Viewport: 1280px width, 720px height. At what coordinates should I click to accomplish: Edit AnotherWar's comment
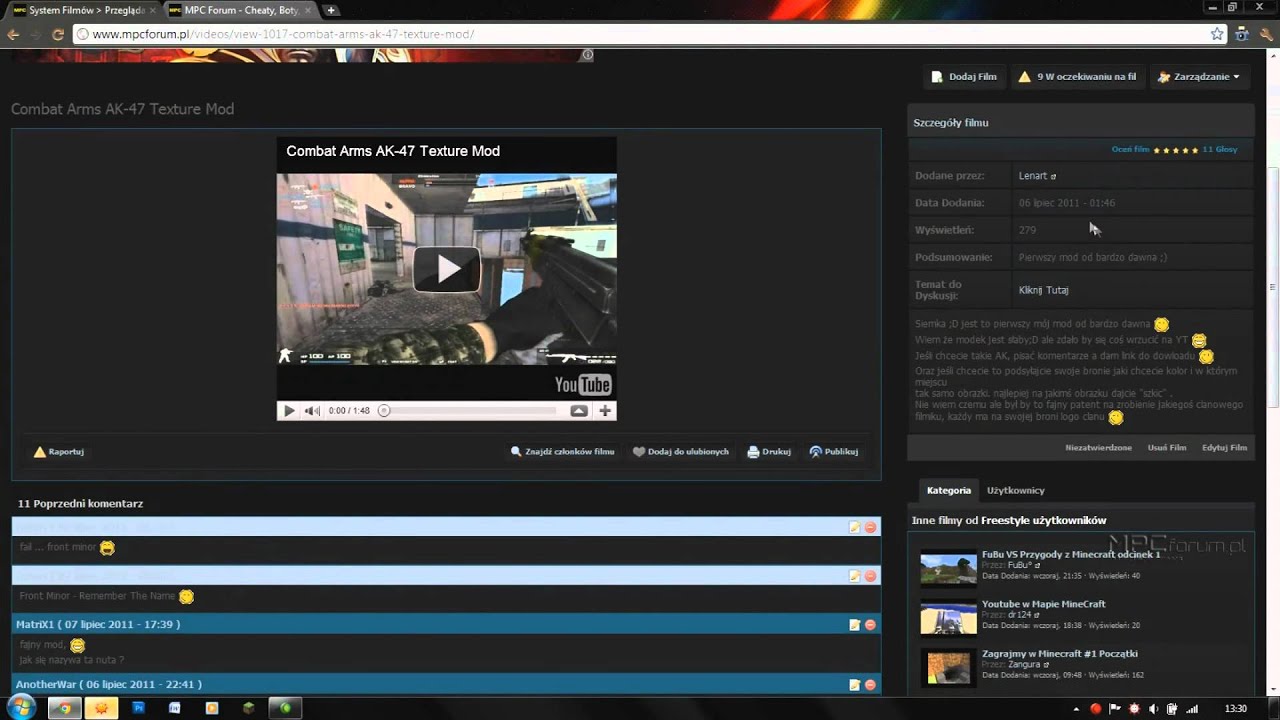coord(854,685)
